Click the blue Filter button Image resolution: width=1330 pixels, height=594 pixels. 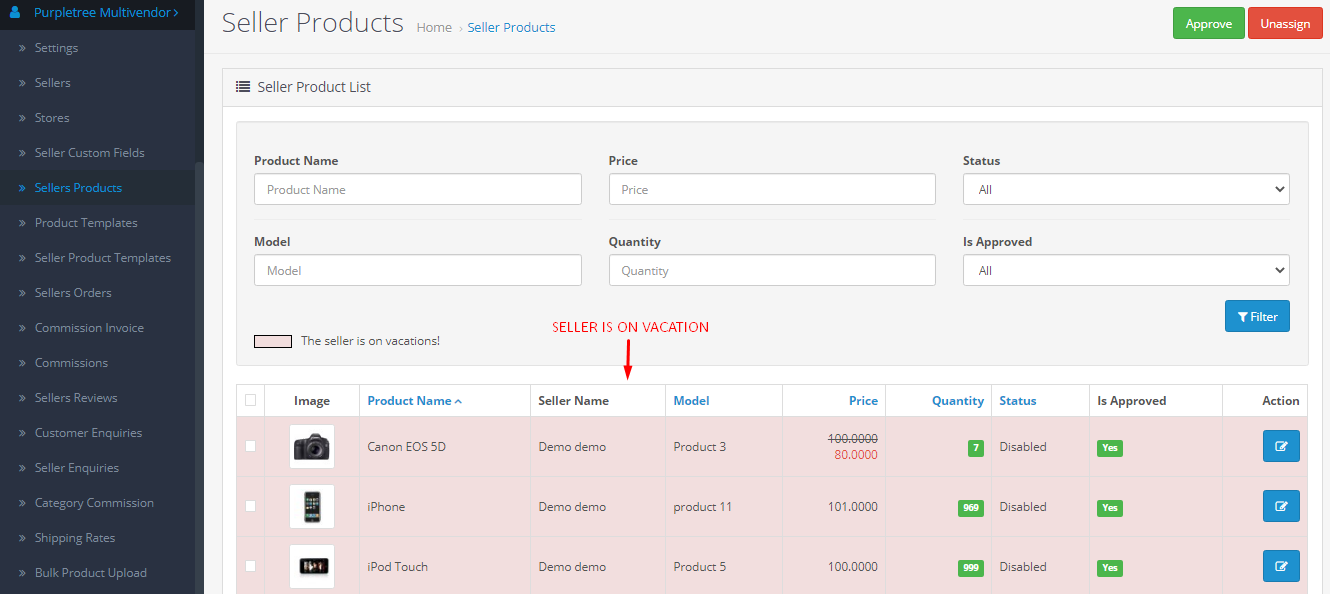(x=1257, y=316)
